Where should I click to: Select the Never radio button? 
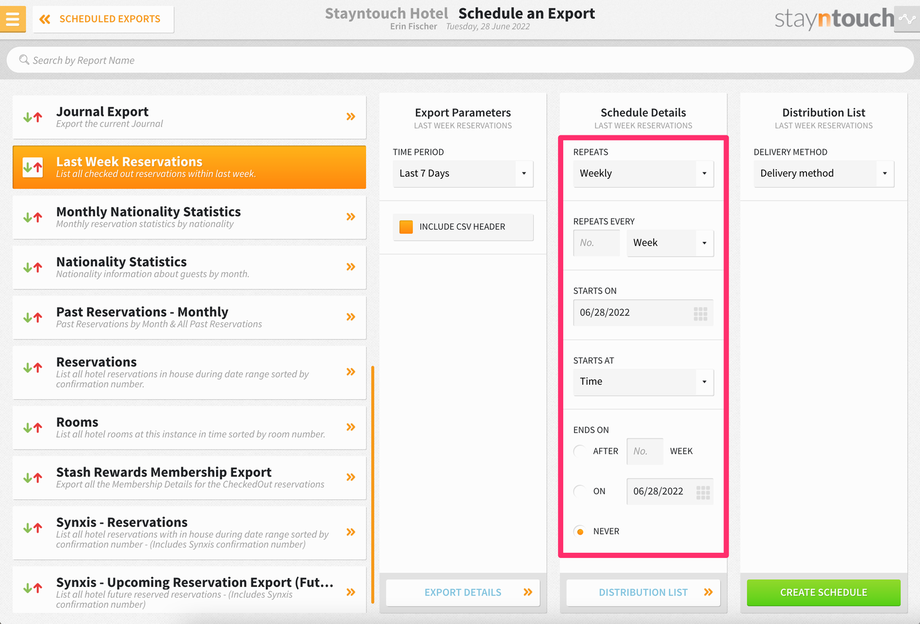pos(580,531)
